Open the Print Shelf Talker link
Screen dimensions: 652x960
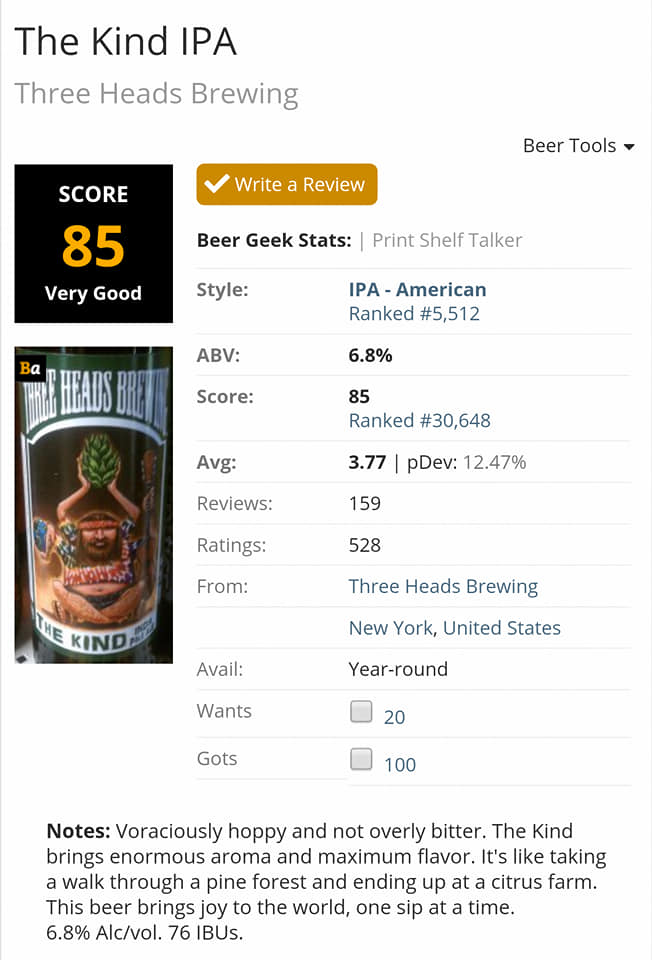click(x=447, y=240)
